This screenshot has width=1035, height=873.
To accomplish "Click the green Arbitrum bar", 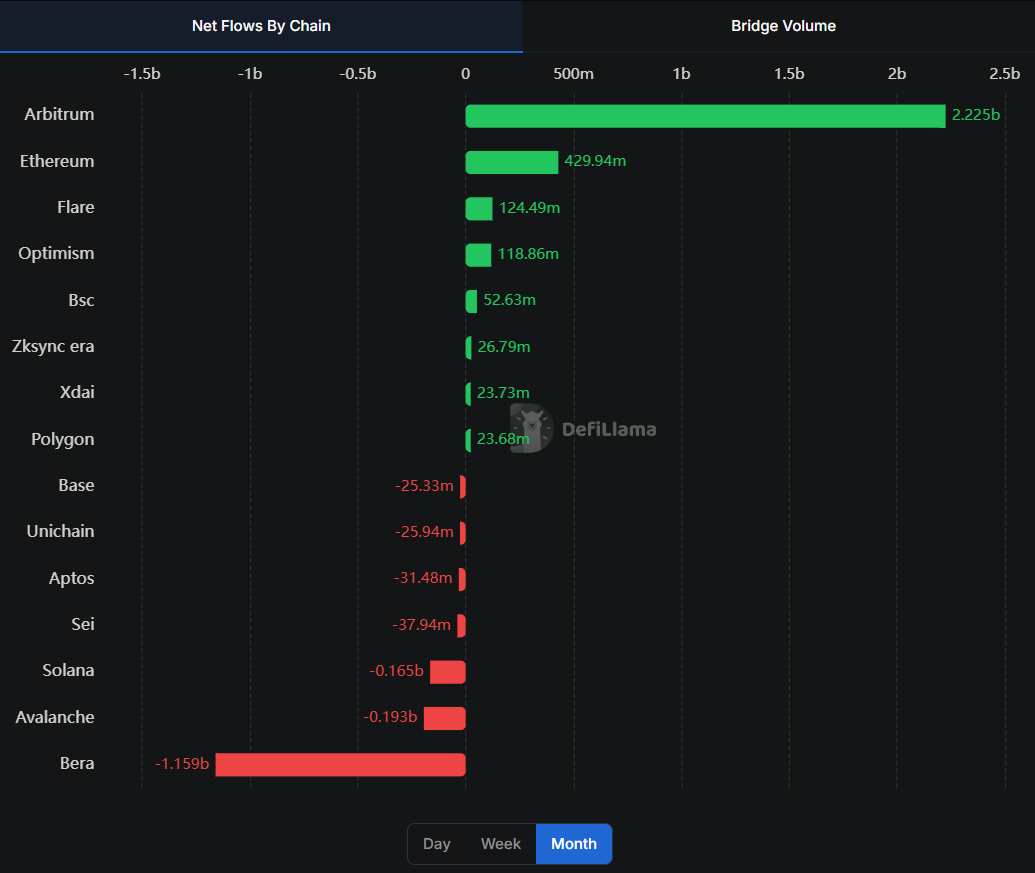I will (706, 116).
